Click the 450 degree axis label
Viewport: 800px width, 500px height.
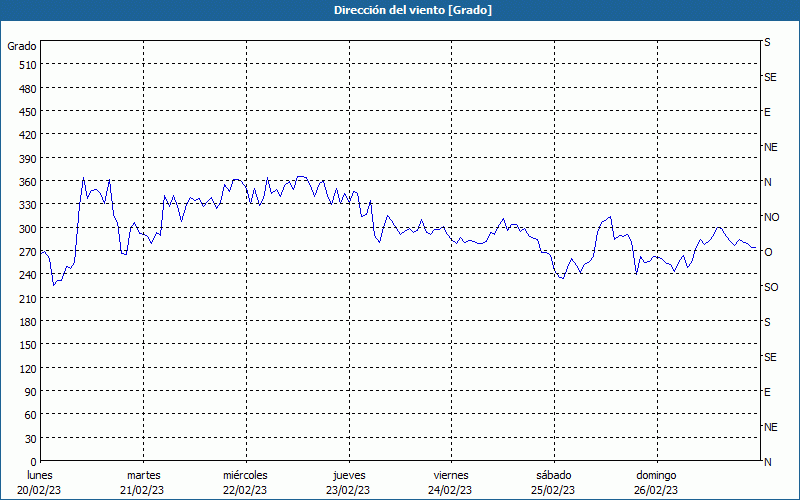pyautogui.click(x=29, y=112)
